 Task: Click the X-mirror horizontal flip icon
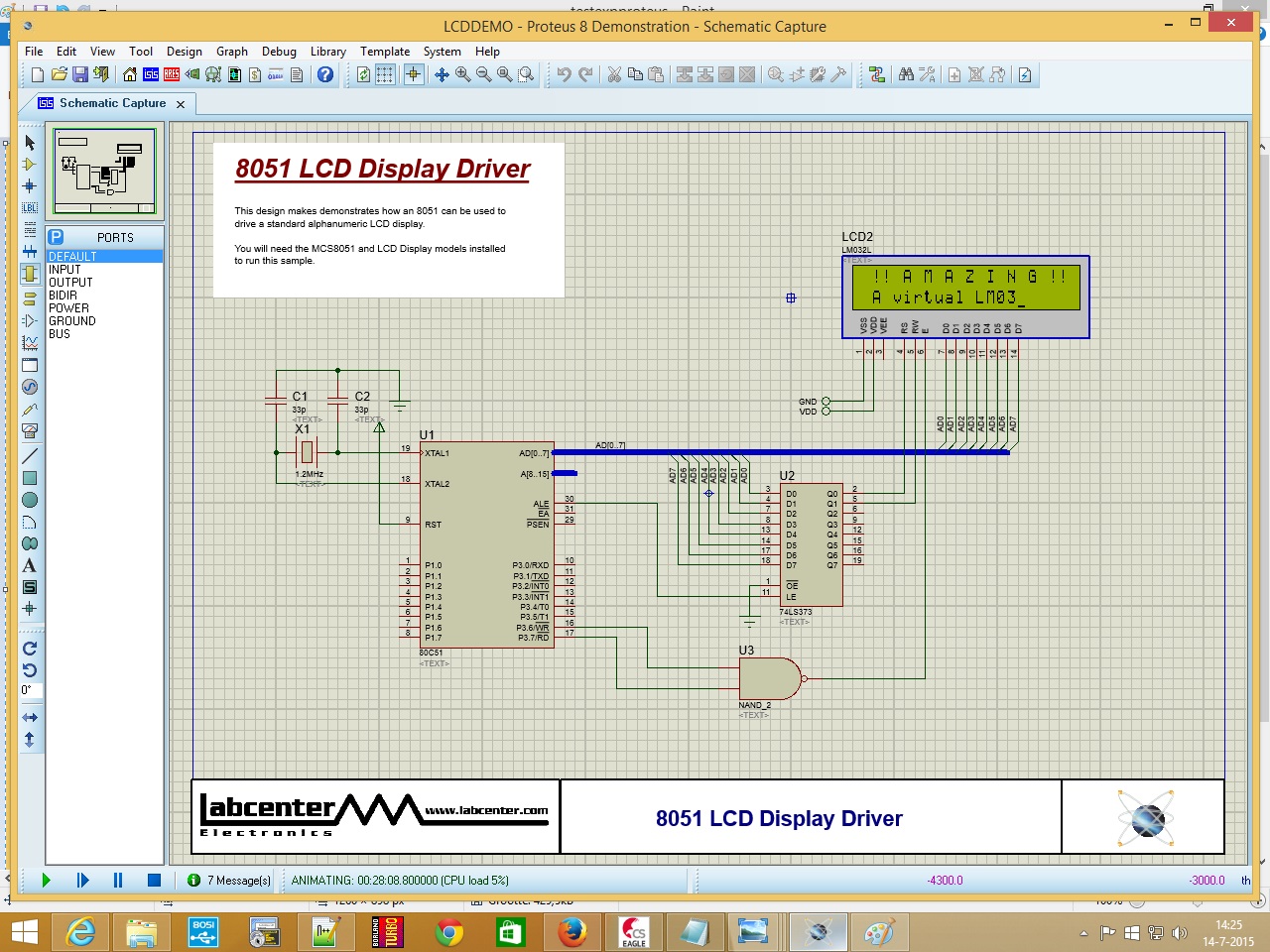pyautogui.click(x=30, y=717)
